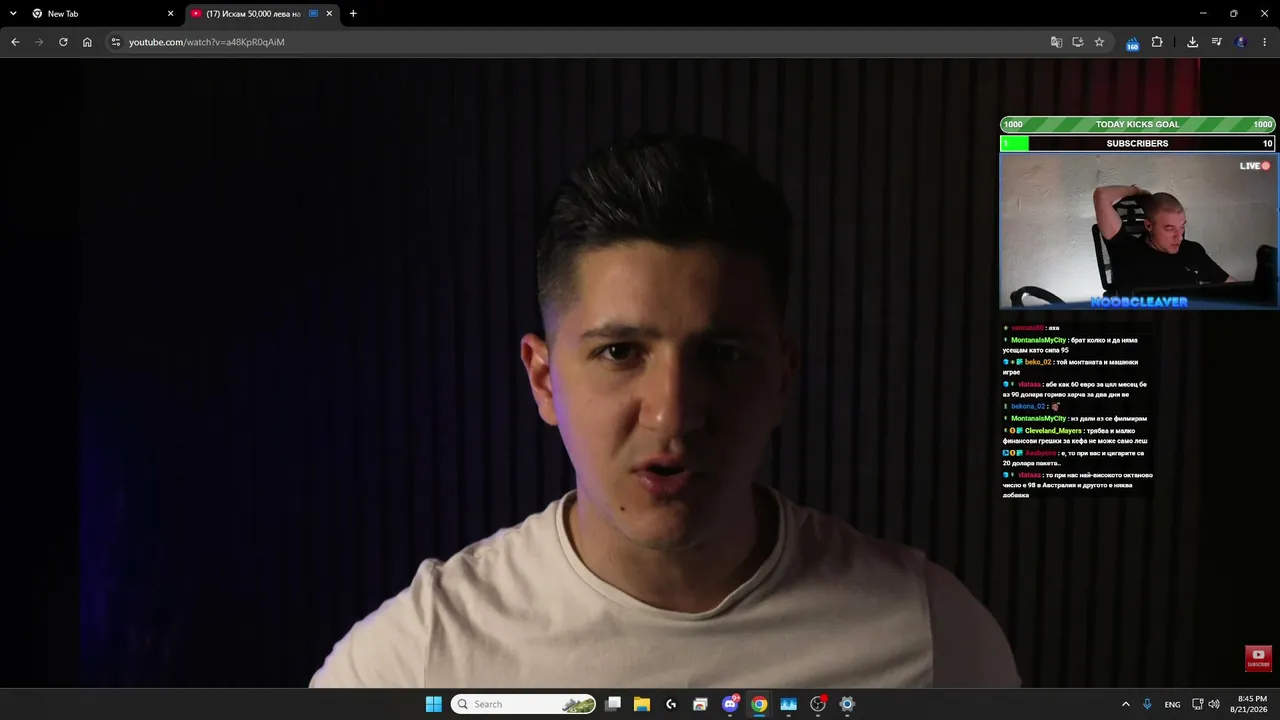Click the microphone tray icon

click(1147, 704)
